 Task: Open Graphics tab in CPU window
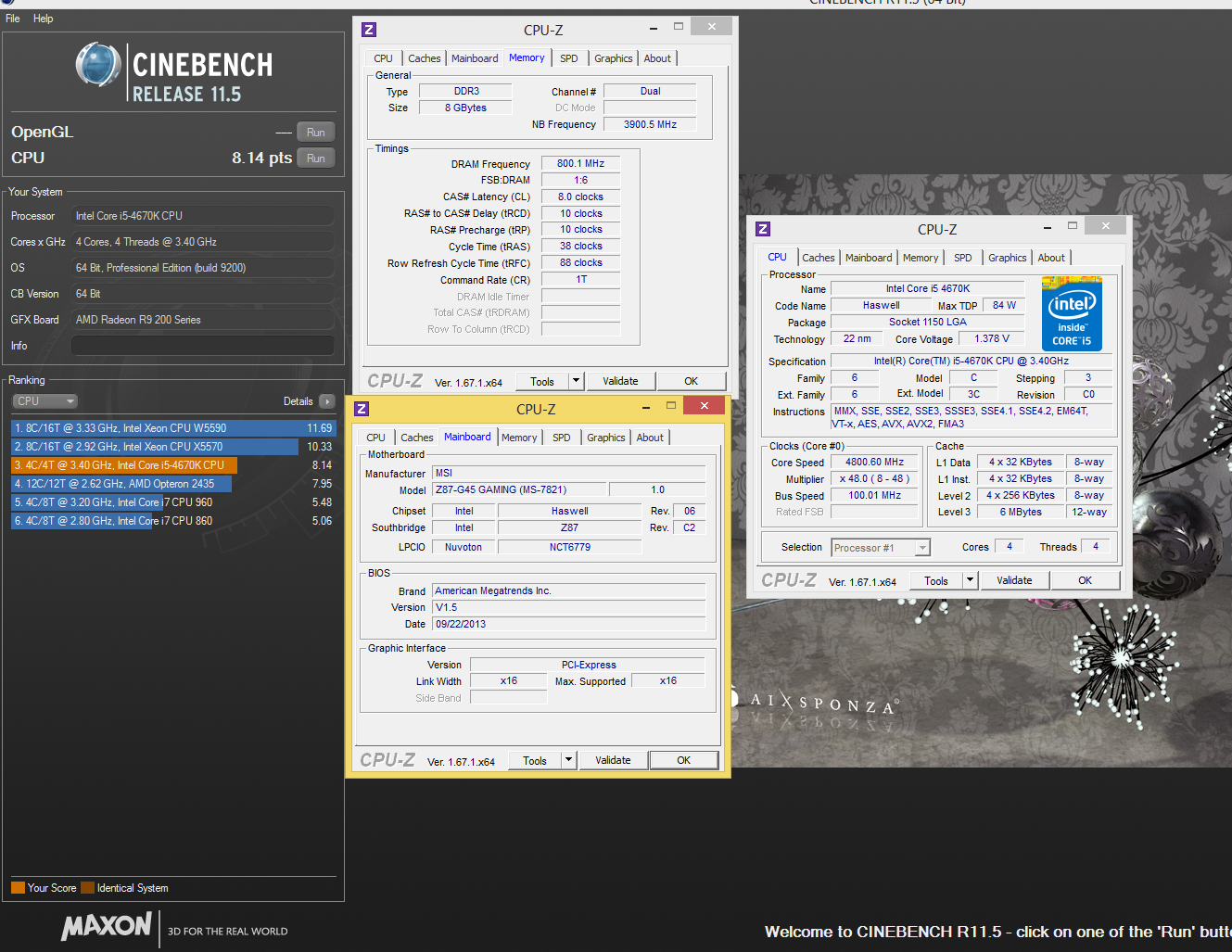(1008, 258)
